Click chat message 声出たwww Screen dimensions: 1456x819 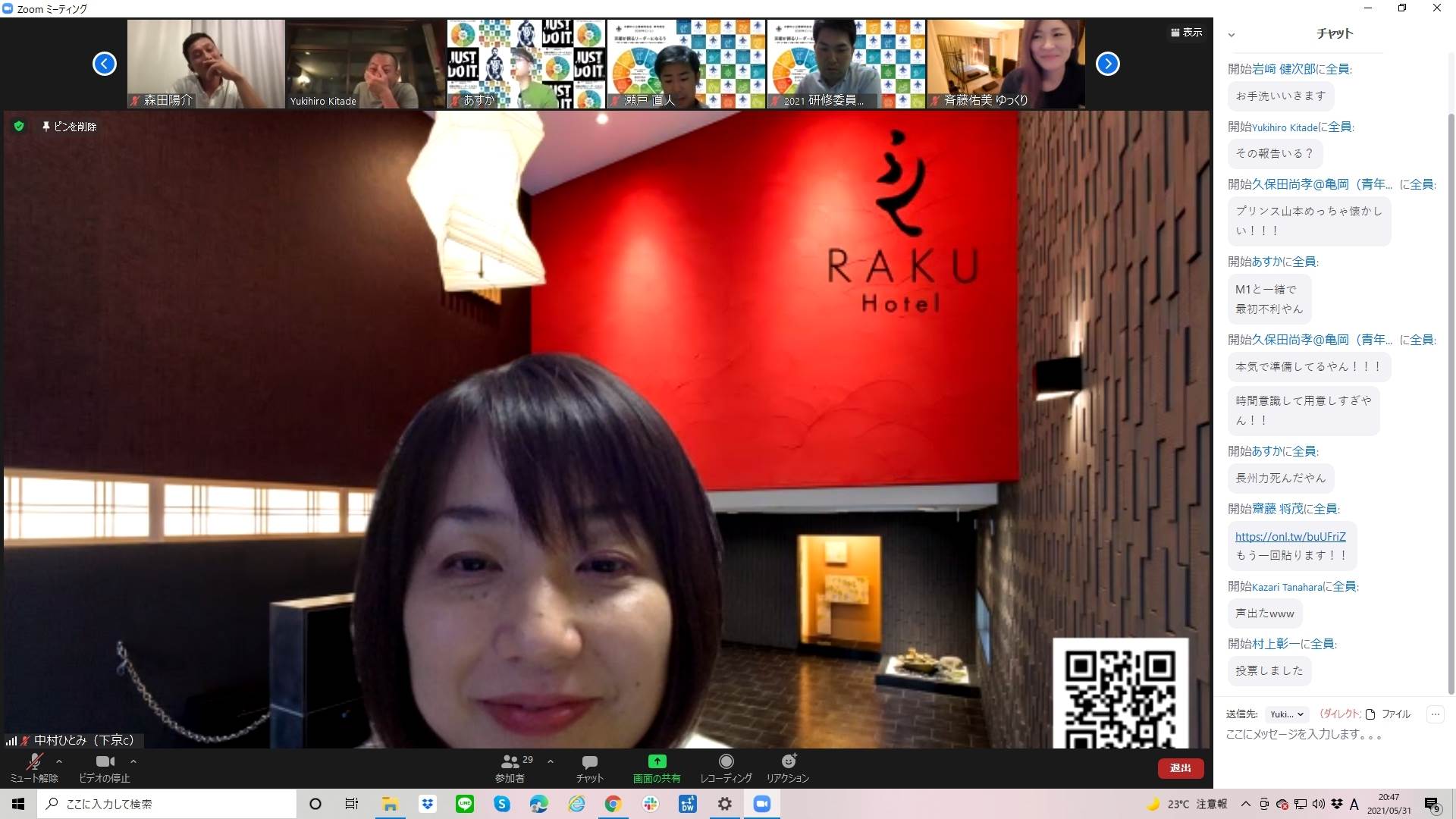tap(1265, 613)
